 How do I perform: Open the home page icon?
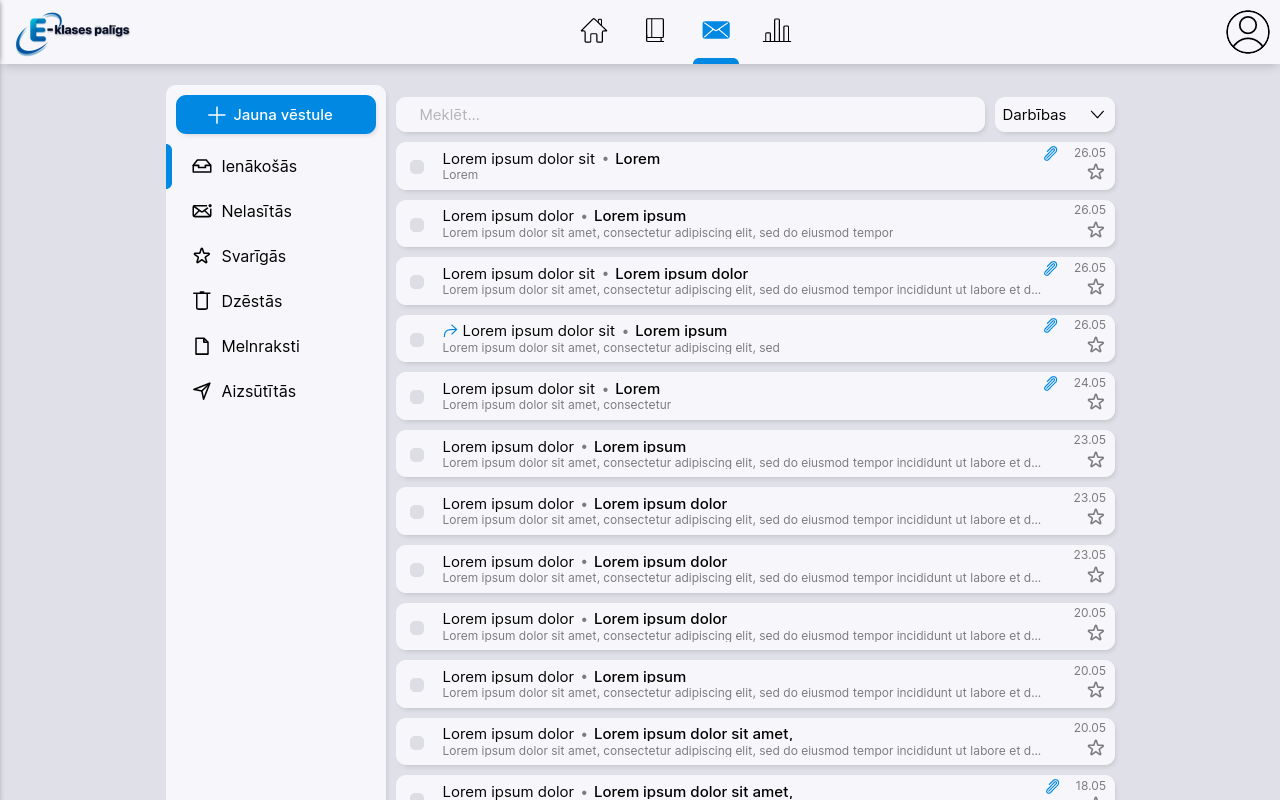click(x=594, y=31)
